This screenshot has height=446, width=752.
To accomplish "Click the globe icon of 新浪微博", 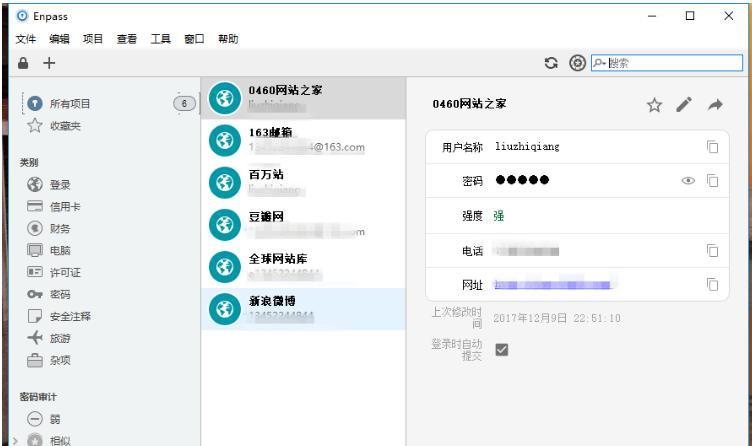I will click(224, 309).
